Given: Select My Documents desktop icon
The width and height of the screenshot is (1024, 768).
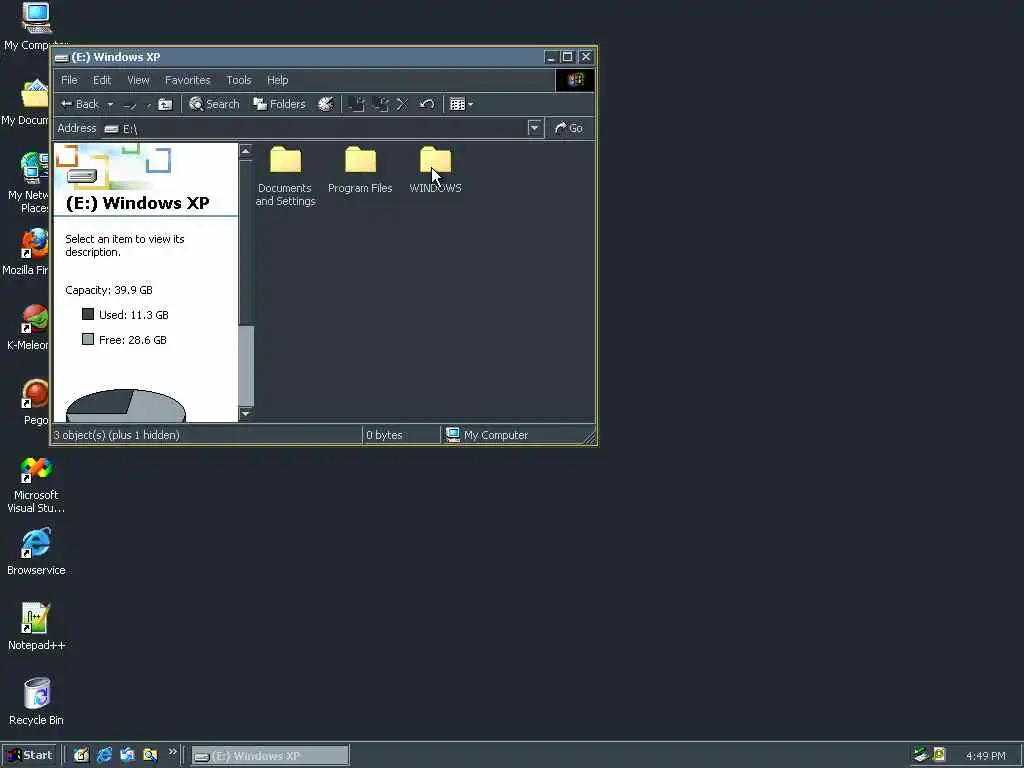Looking at the screenshot, I should 26,101.
